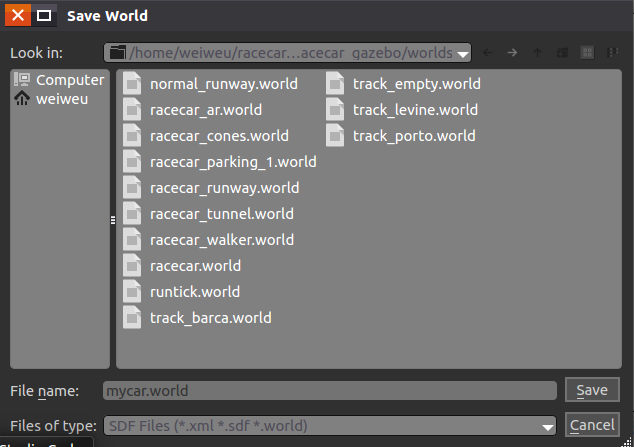Click file icon of track_levine.world
Screen dimensions: 634x447
point(335,110)
